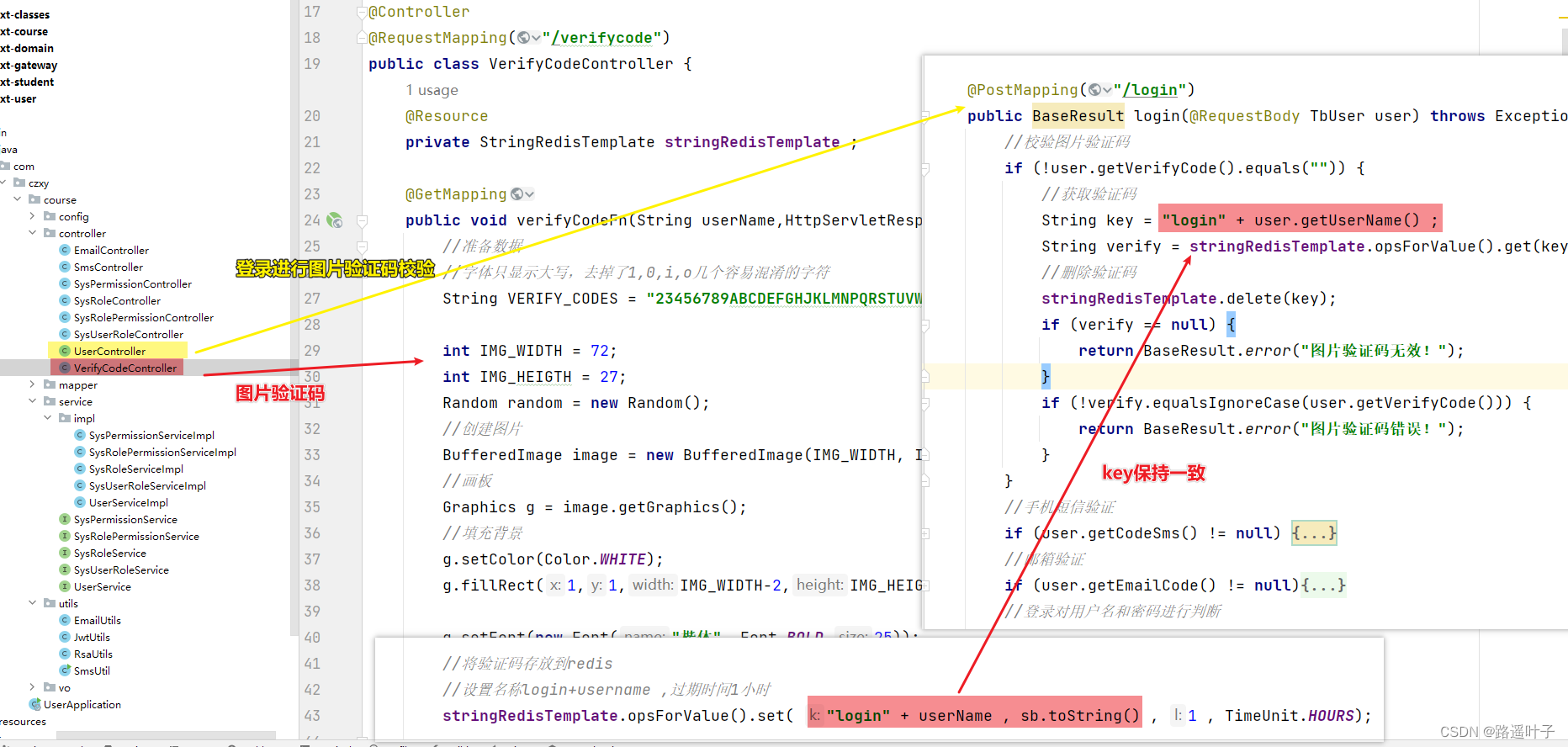Select UserController in the project tree

(109, 351)
